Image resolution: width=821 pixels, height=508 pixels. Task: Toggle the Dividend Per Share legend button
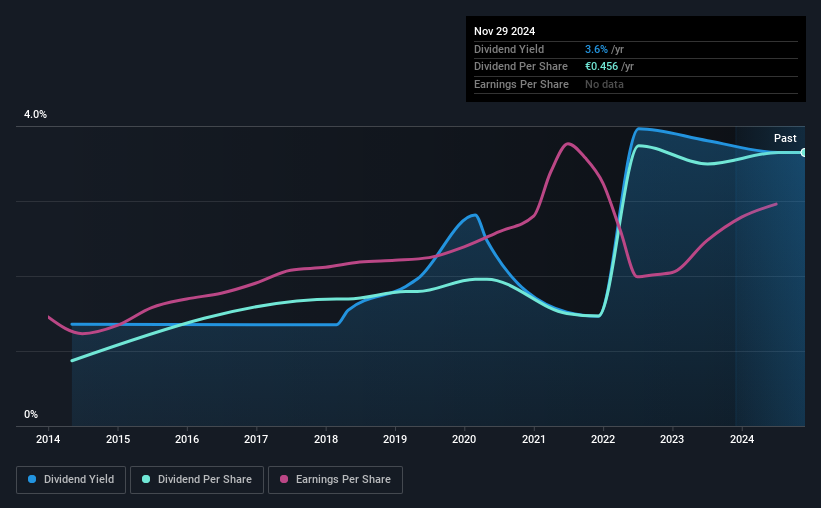coord(197,480)
